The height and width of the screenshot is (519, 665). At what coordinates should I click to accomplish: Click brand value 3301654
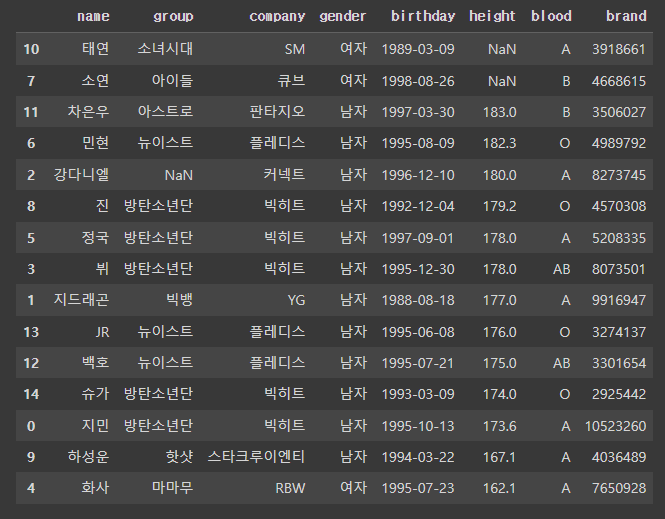[619, 363]
